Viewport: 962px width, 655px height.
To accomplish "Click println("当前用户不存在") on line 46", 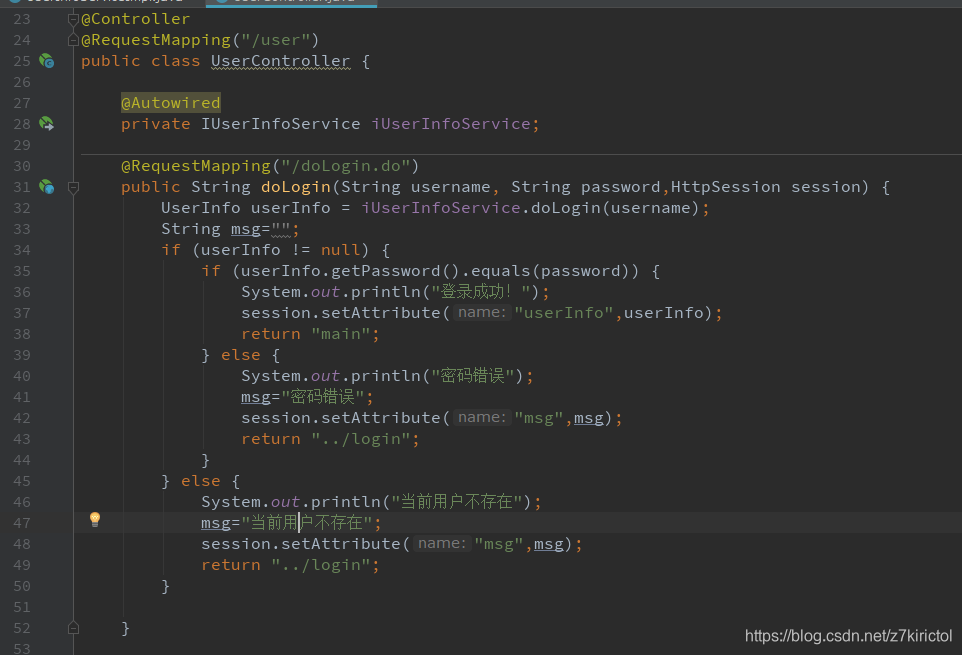I will pyautogui.click(x=421, y=502).
